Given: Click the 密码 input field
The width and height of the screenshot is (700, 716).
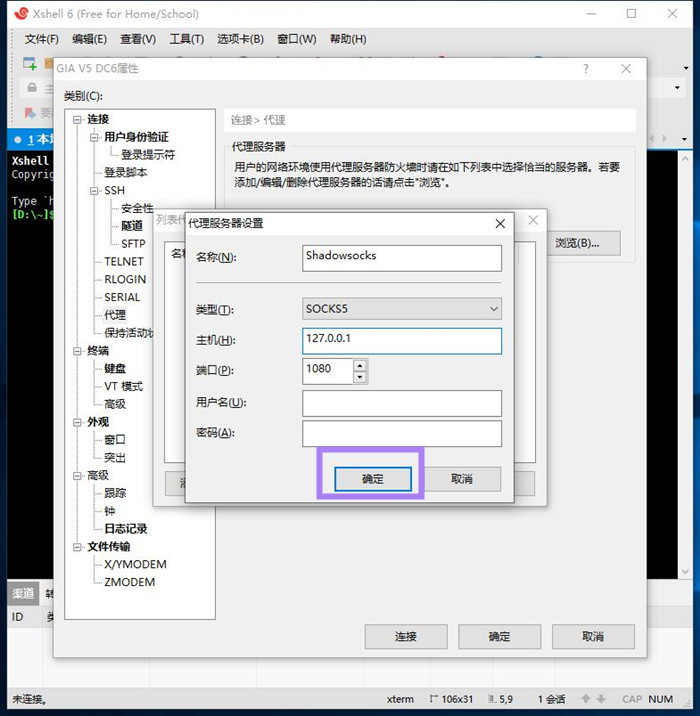Looking at the screenshot, I should click(x=402, y=433).
